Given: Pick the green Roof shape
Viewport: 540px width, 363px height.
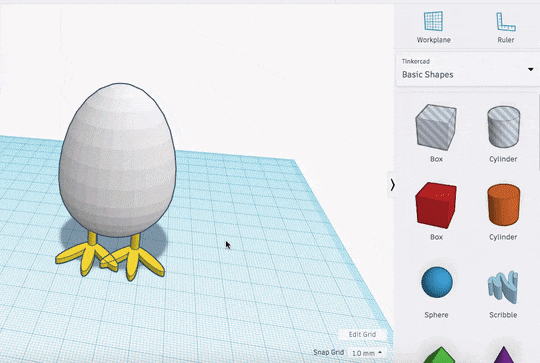Looking at the screenshot, I should 439,355.
